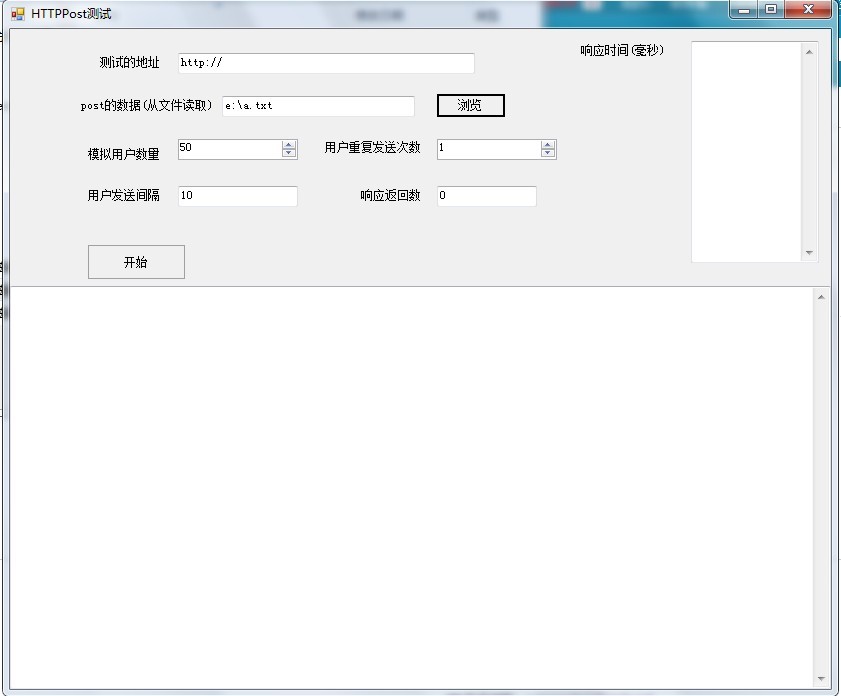Click scroll-down arrow of 响应时间 list
841x696 pixels.
tap(809, 253)
